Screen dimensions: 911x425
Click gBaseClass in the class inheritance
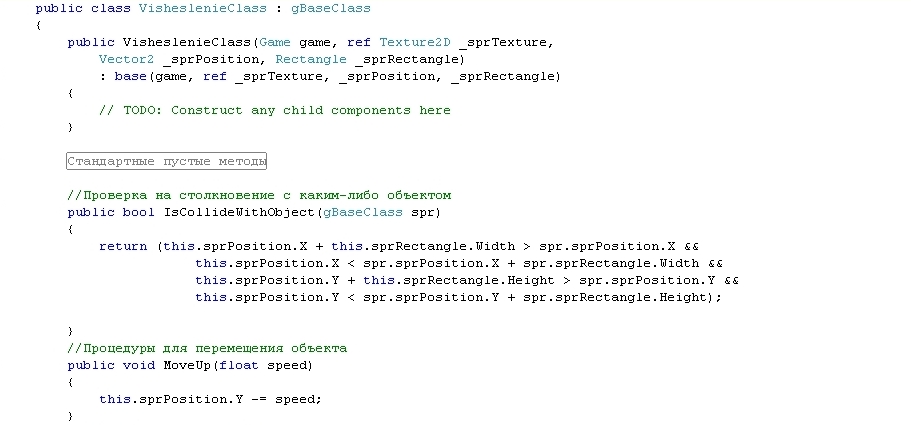click(x=331, y=9)
